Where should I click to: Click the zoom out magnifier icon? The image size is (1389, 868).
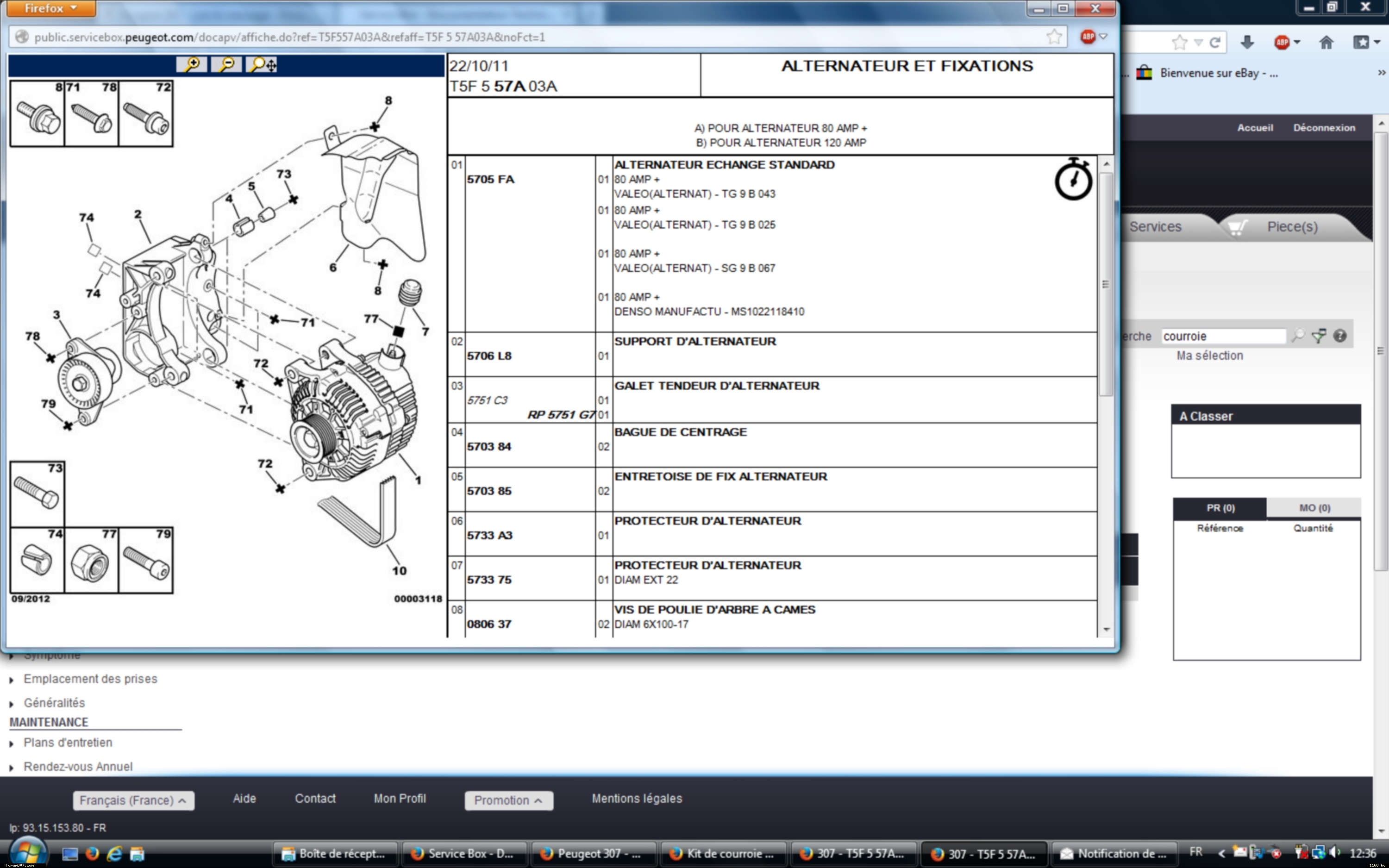tap(227, 64)
